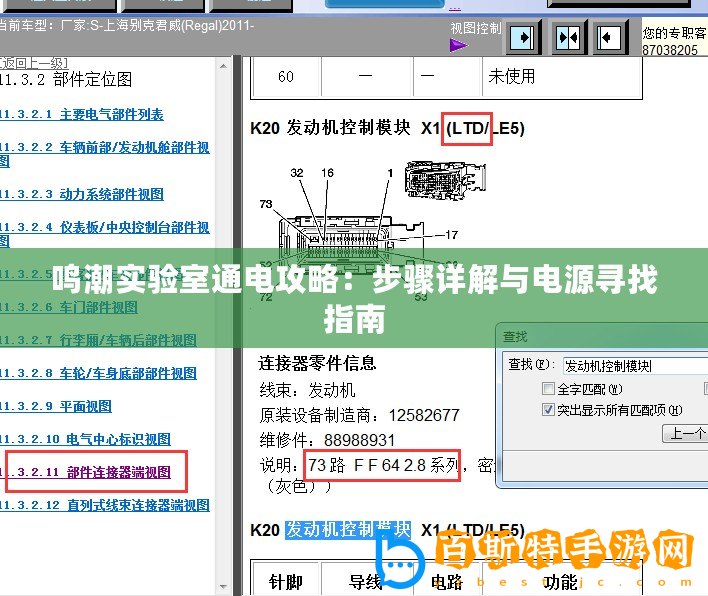Open 11.3.2.11 部件连接器端视图 link
Viewport: 708px width, 596px height.
click(85, 472)
